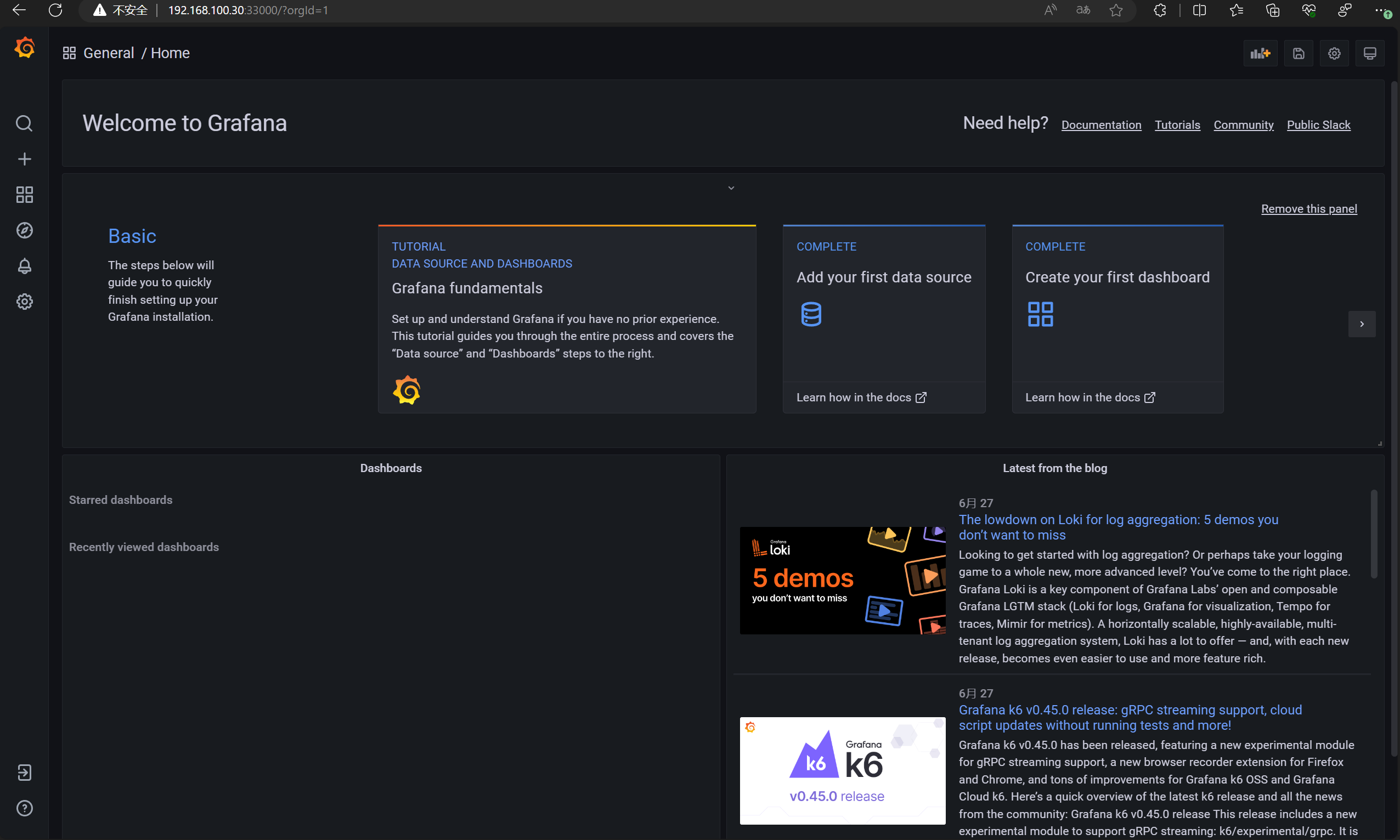
Task: Click Remove this panel link
Action: [x=1309, y=209]
